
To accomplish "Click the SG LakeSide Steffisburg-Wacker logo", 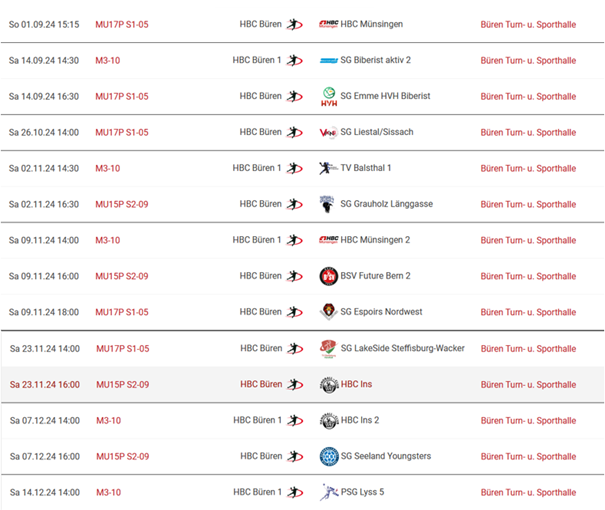I will click(x=328, y=349).
